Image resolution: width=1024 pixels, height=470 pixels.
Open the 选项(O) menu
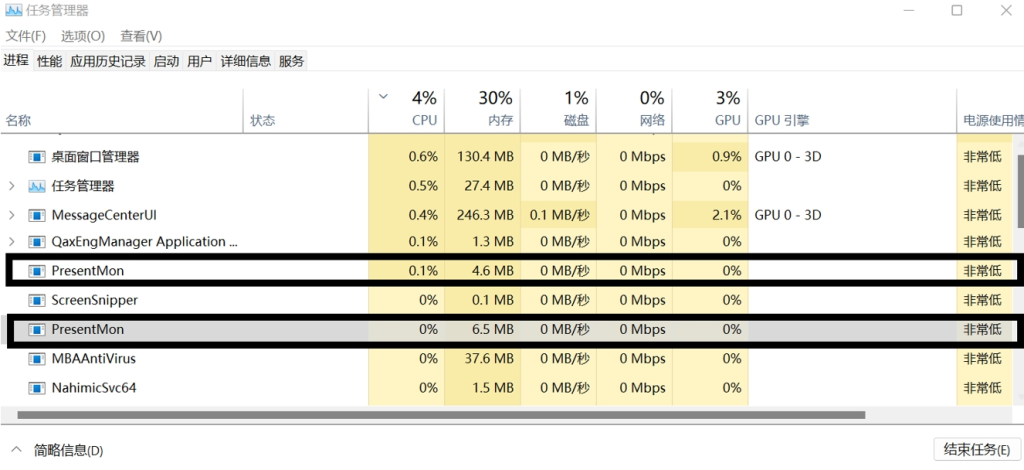coord(83,36)
